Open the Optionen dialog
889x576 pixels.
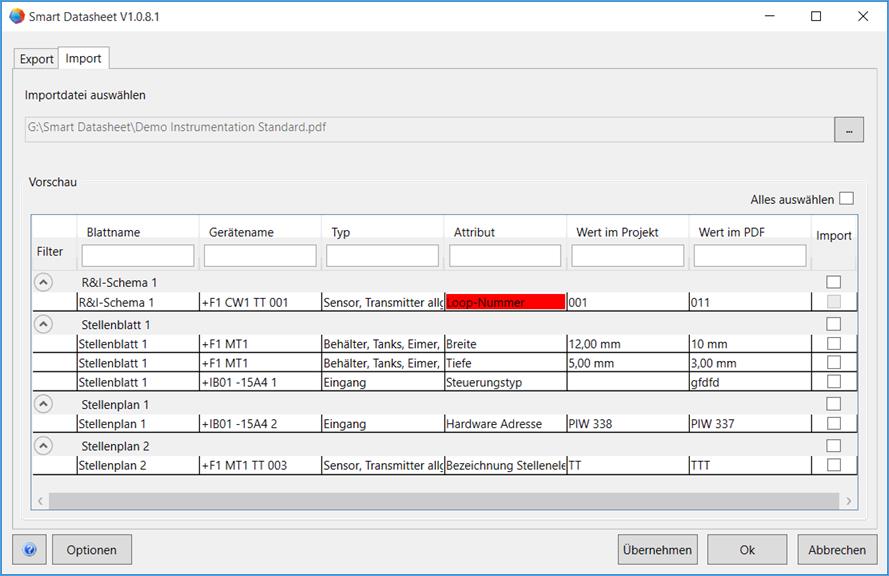92,549
